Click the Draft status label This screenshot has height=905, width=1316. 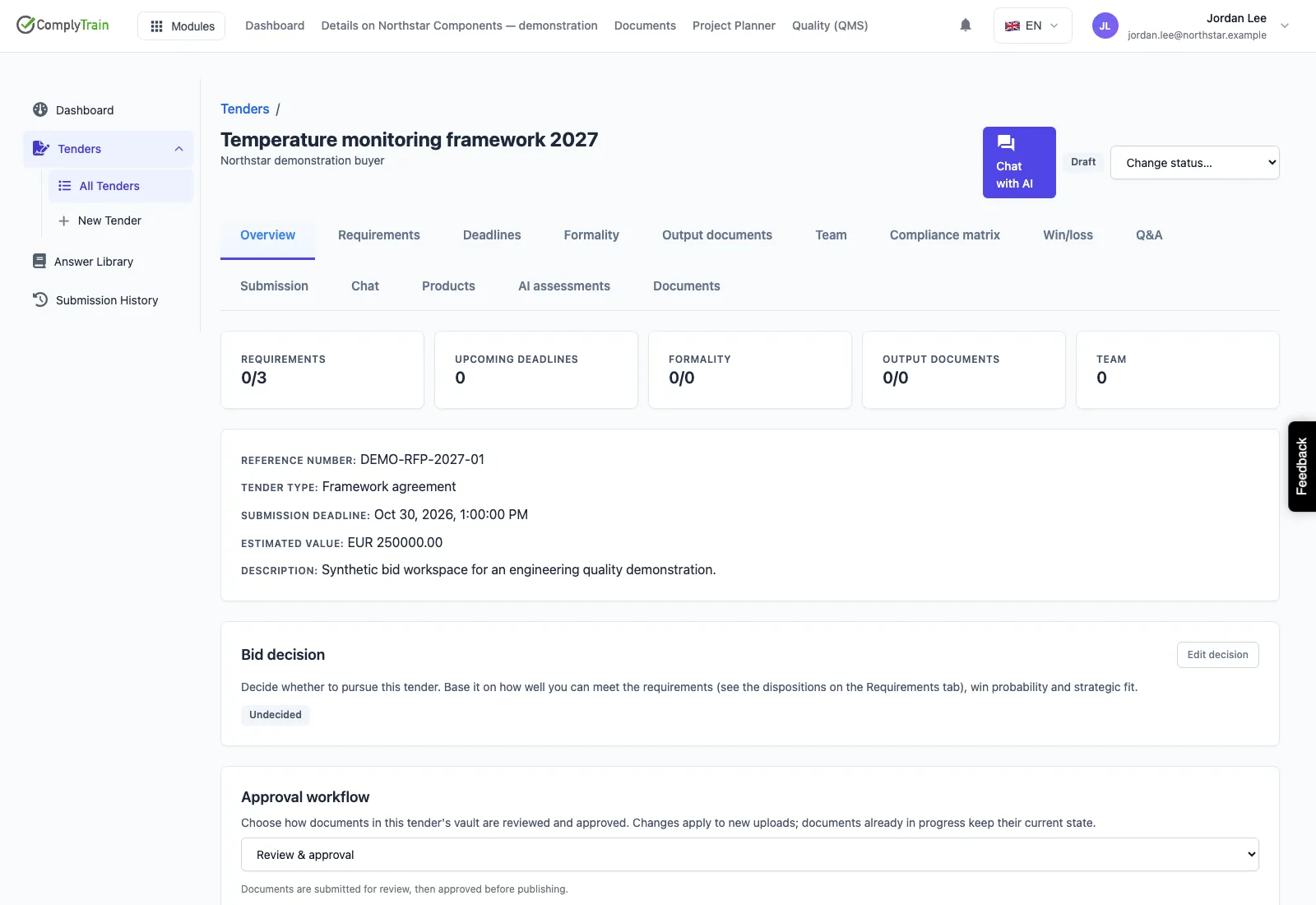(x=1083, y=162)
